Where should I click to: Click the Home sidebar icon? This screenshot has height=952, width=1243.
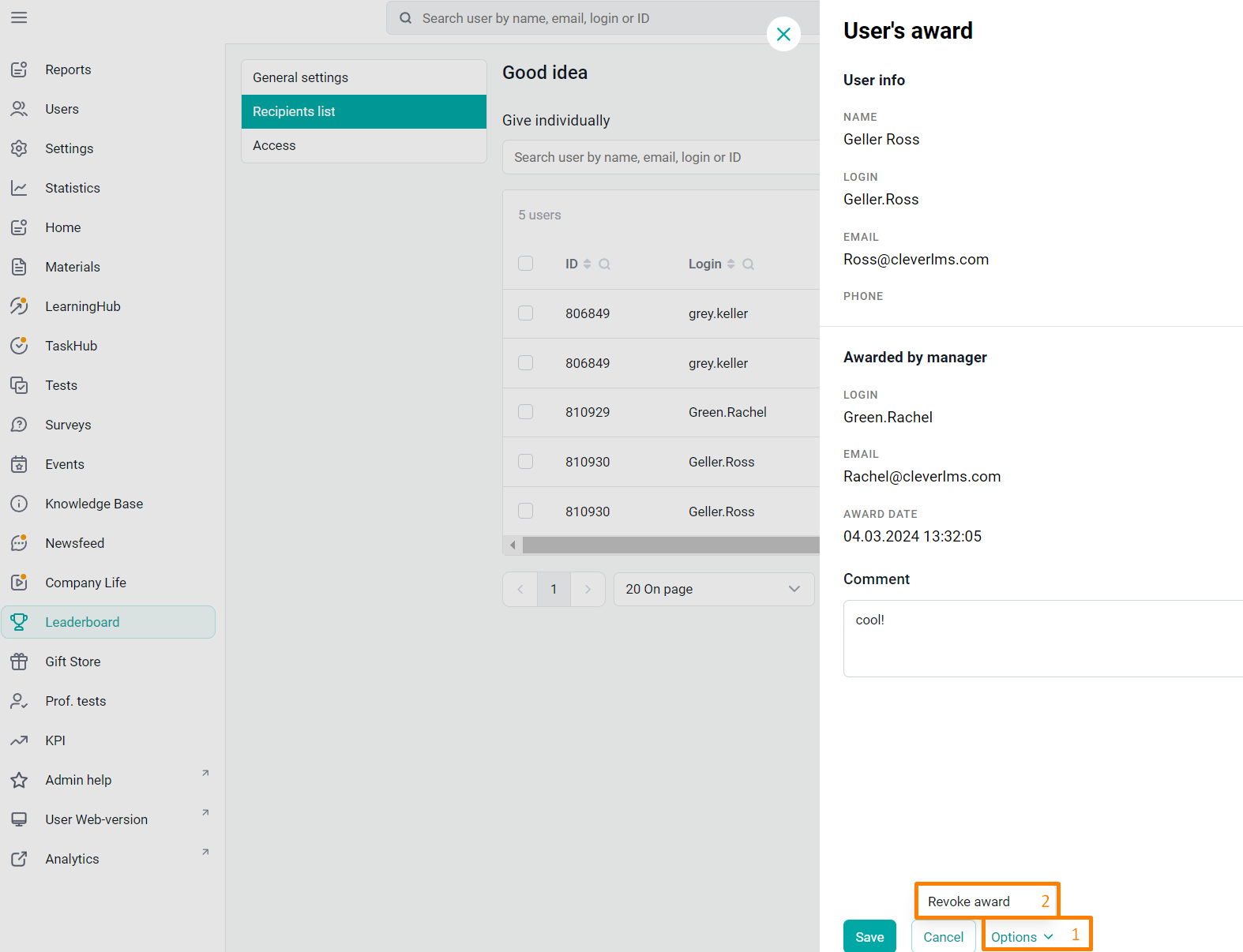pos(19,227)
